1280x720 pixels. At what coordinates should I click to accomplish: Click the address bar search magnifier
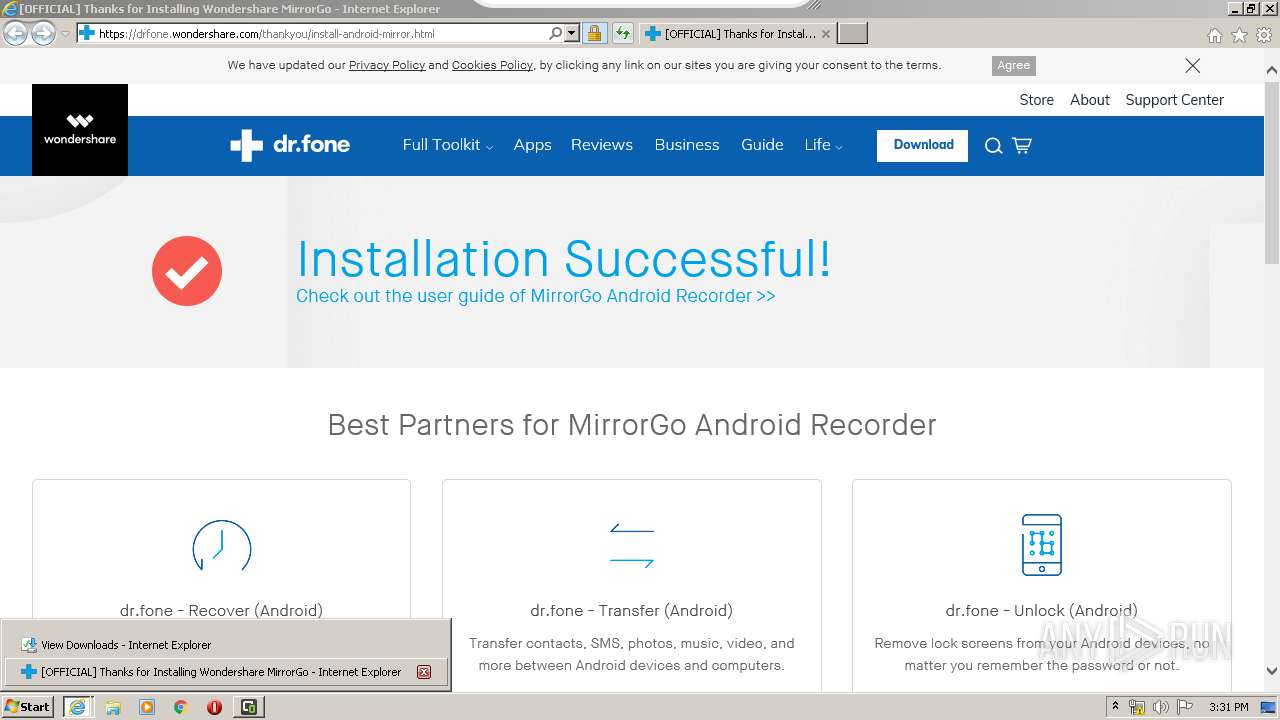555,34
